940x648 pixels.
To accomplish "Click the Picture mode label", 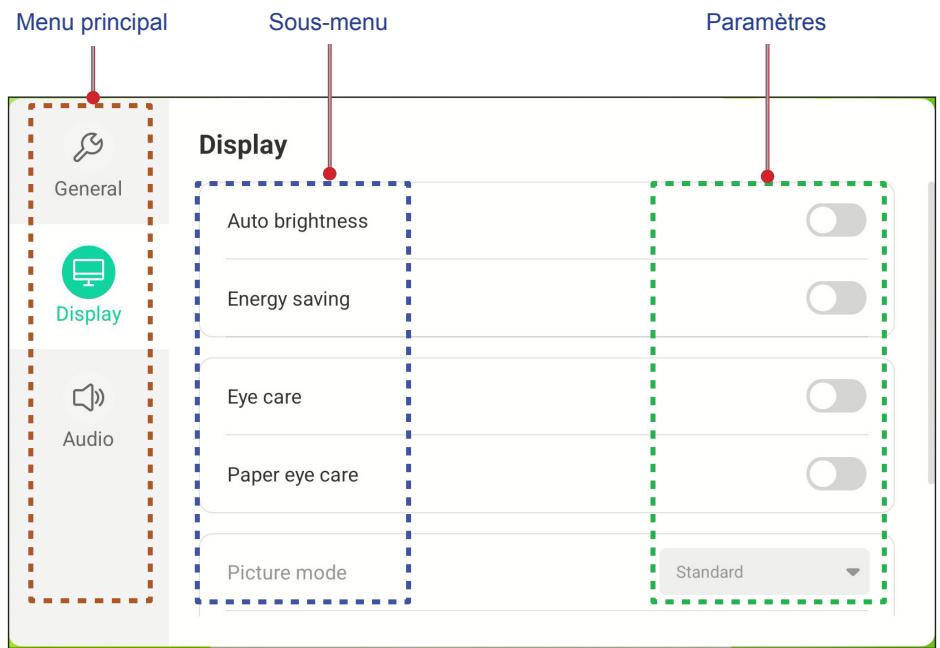I will (x=287, y=572).
